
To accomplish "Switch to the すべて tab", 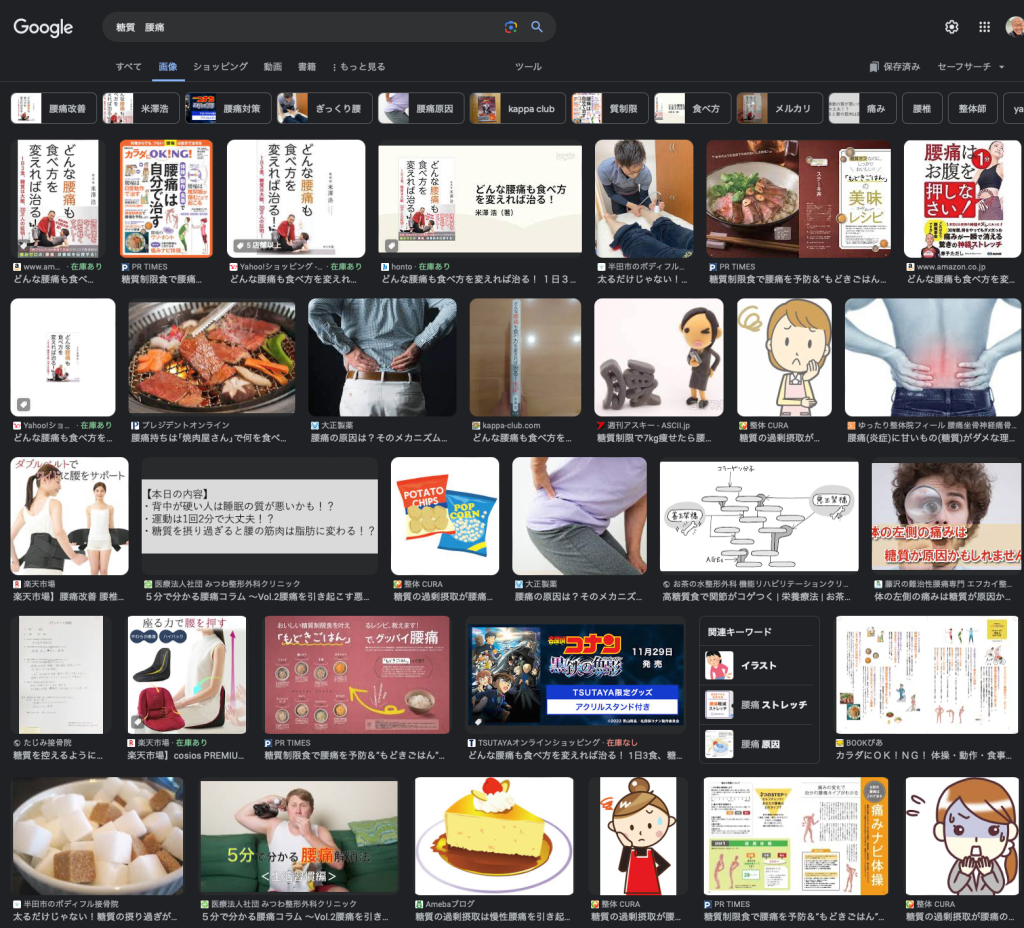I will tap(128, 67).
